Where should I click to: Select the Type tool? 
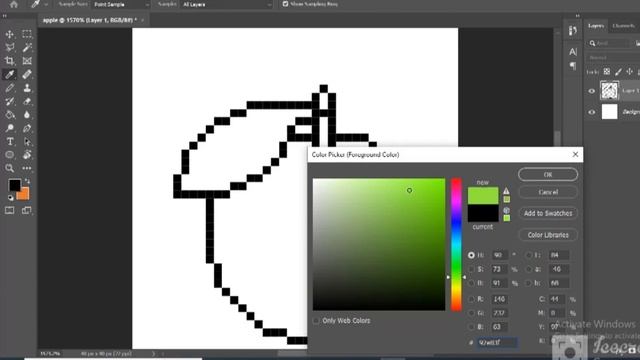tap(9, 142)
